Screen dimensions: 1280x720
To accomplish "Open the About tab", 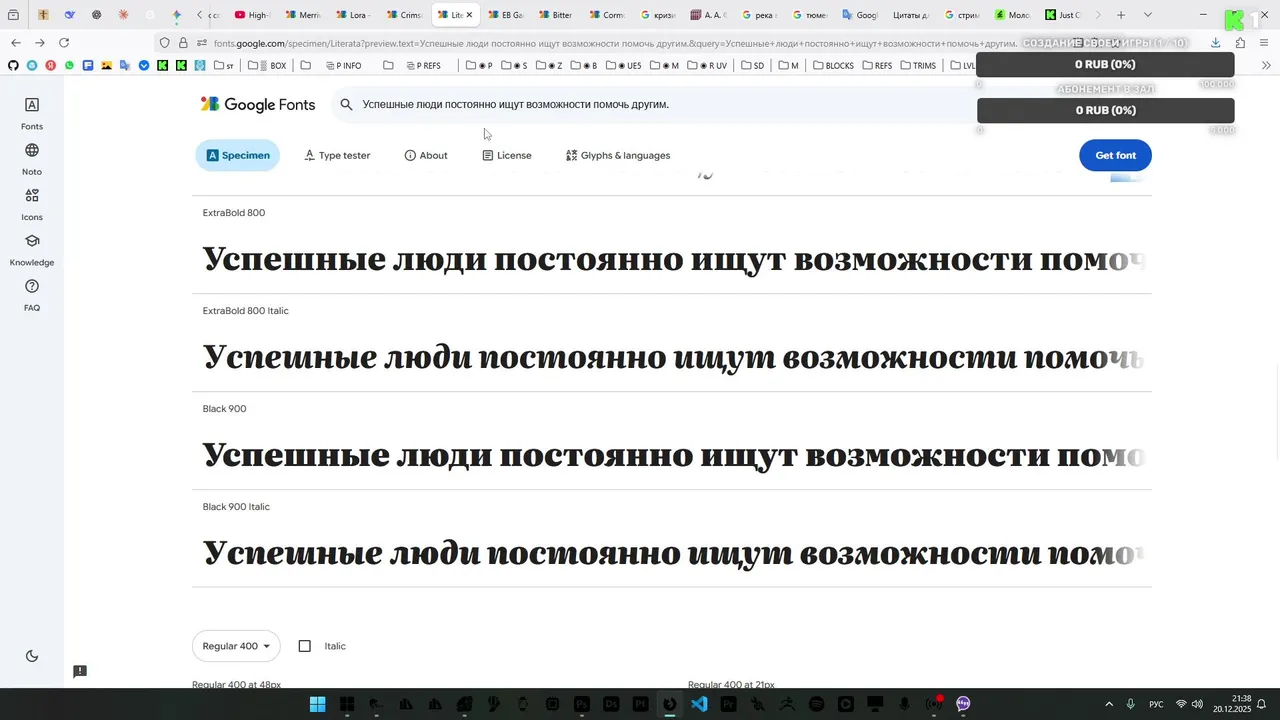I will (x=426, y=155).
